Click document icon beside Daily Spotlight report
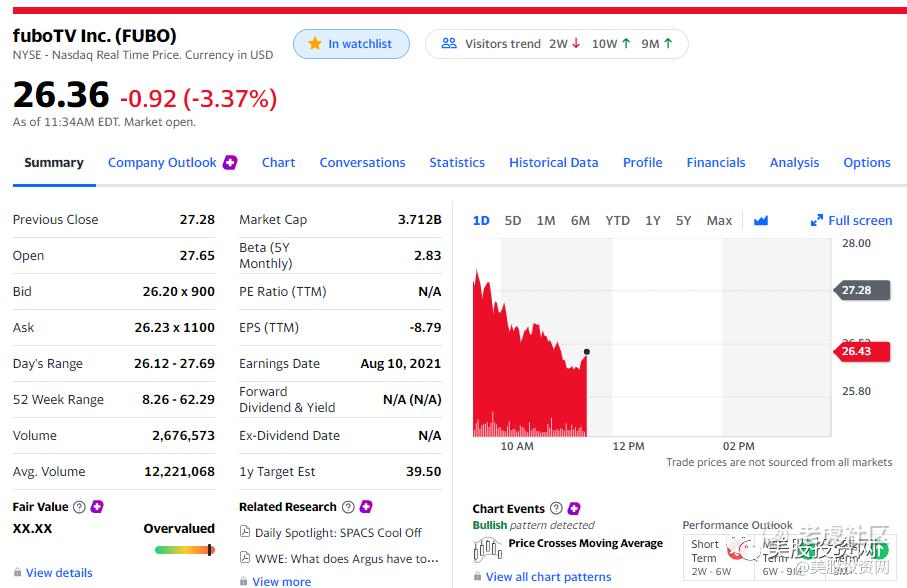 coord(245,532)
